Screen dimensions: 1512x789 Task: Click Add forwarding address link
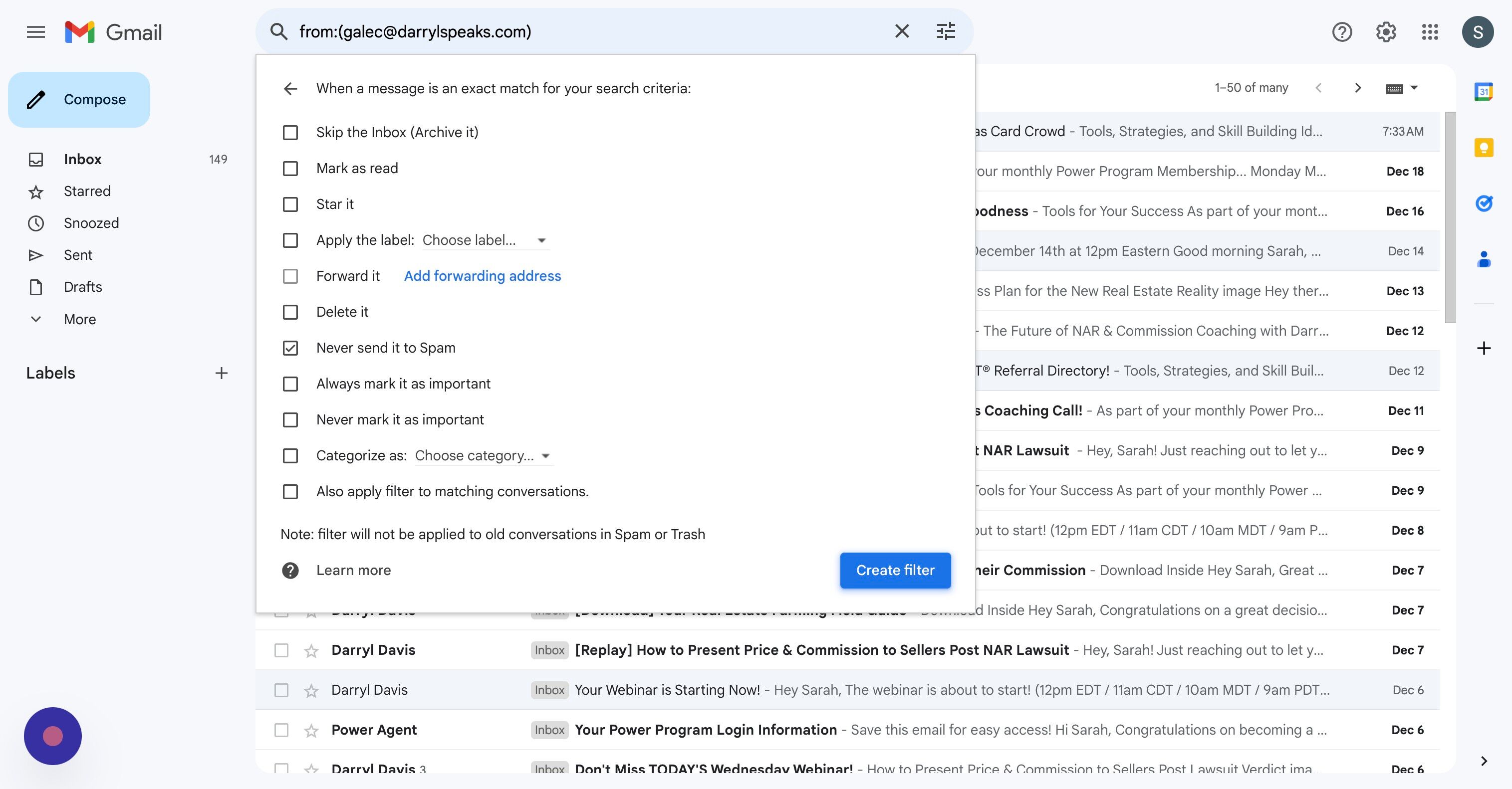tap(482, 276)
